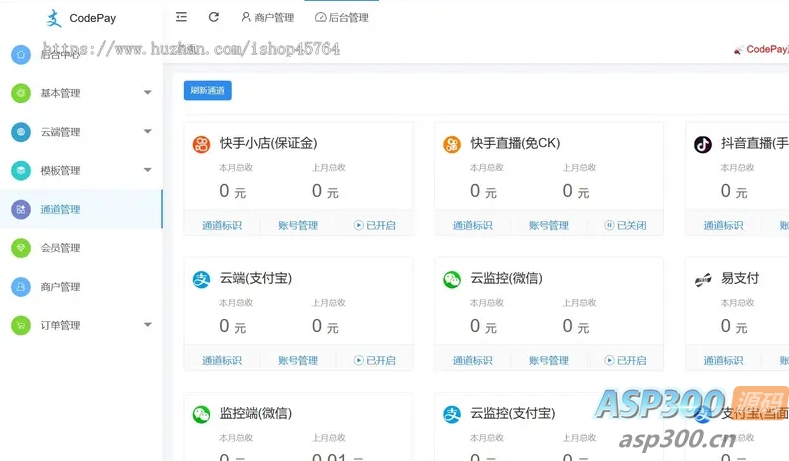Click the 商户管理 user icon in sidebar
The image size is (789, 461).
tap(21, 287)
